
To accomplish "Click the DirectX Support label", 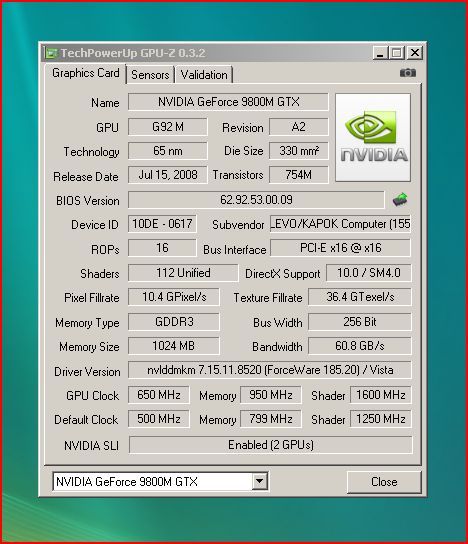I will (282, 274).
